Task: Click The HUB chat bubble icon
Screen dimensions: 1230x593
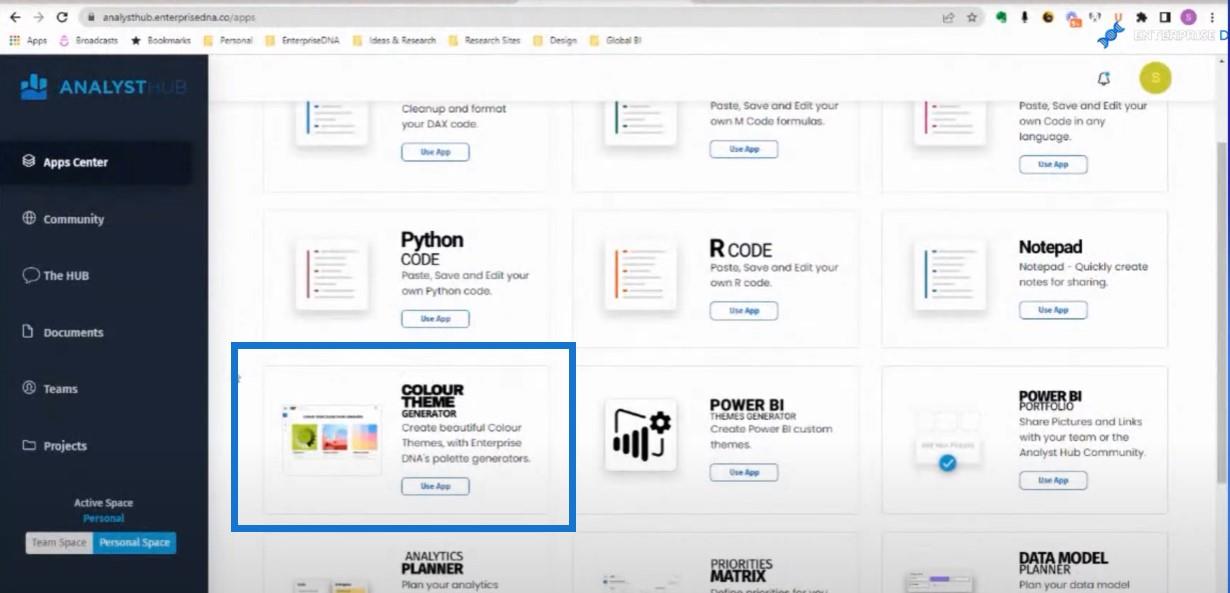Action: 30,275
